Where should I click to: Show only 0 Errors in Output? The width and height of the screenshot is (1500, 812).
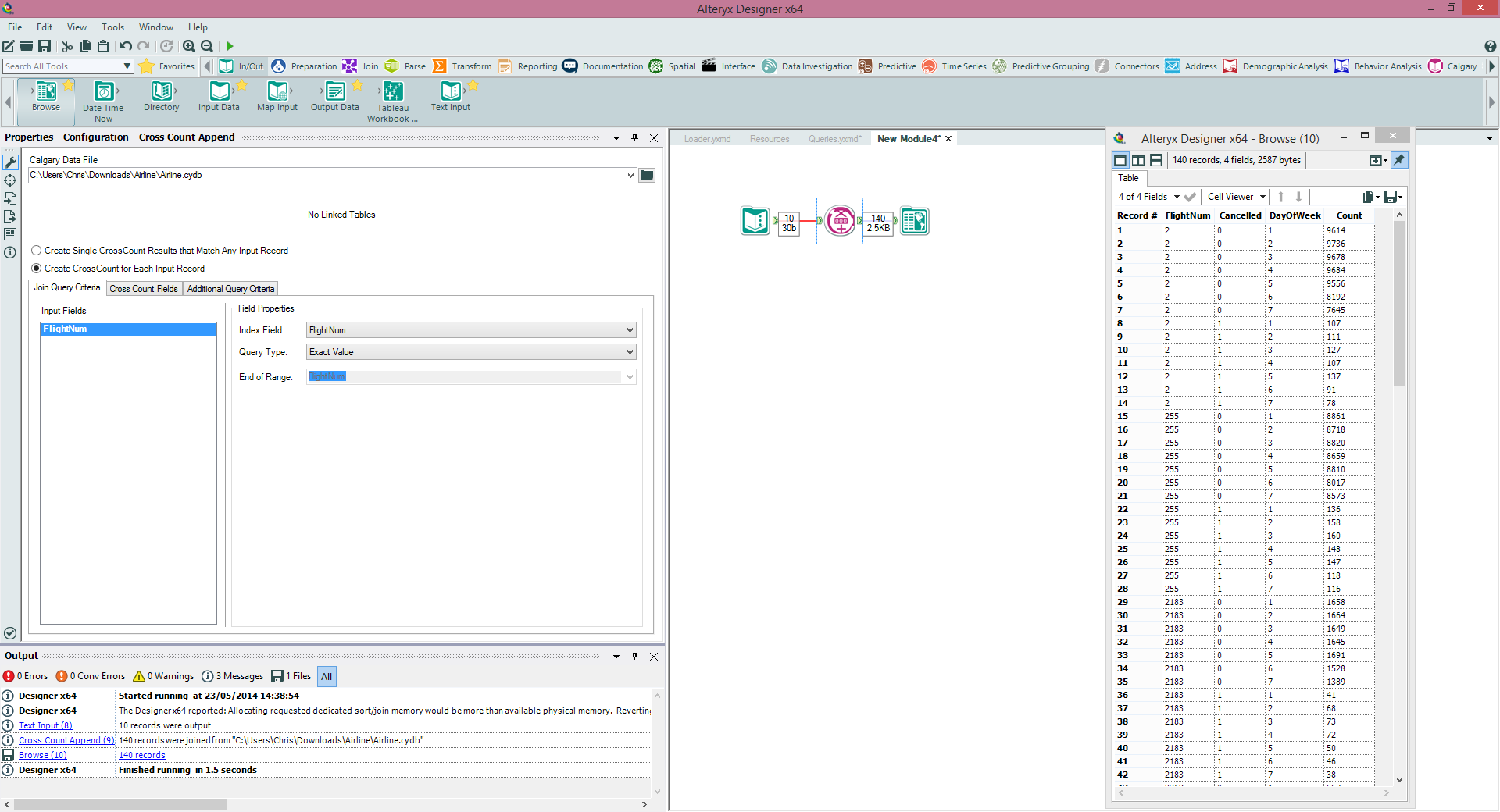[26, 676]
